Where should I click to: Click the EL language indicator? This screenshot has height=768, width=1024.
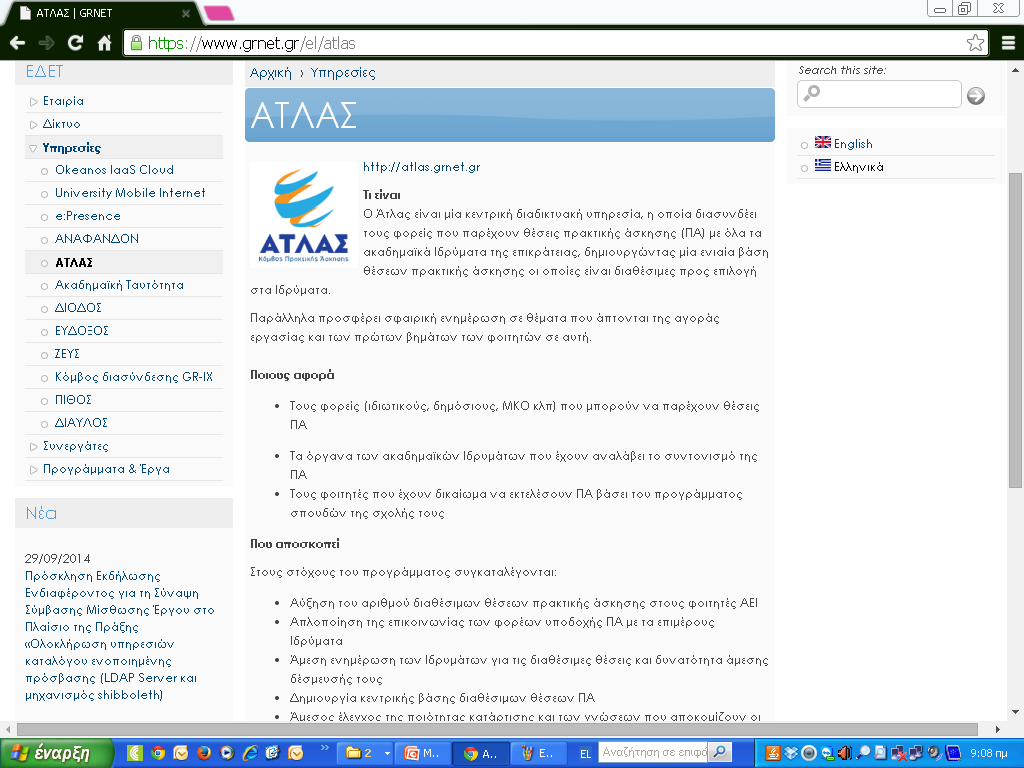coord(585,754)
